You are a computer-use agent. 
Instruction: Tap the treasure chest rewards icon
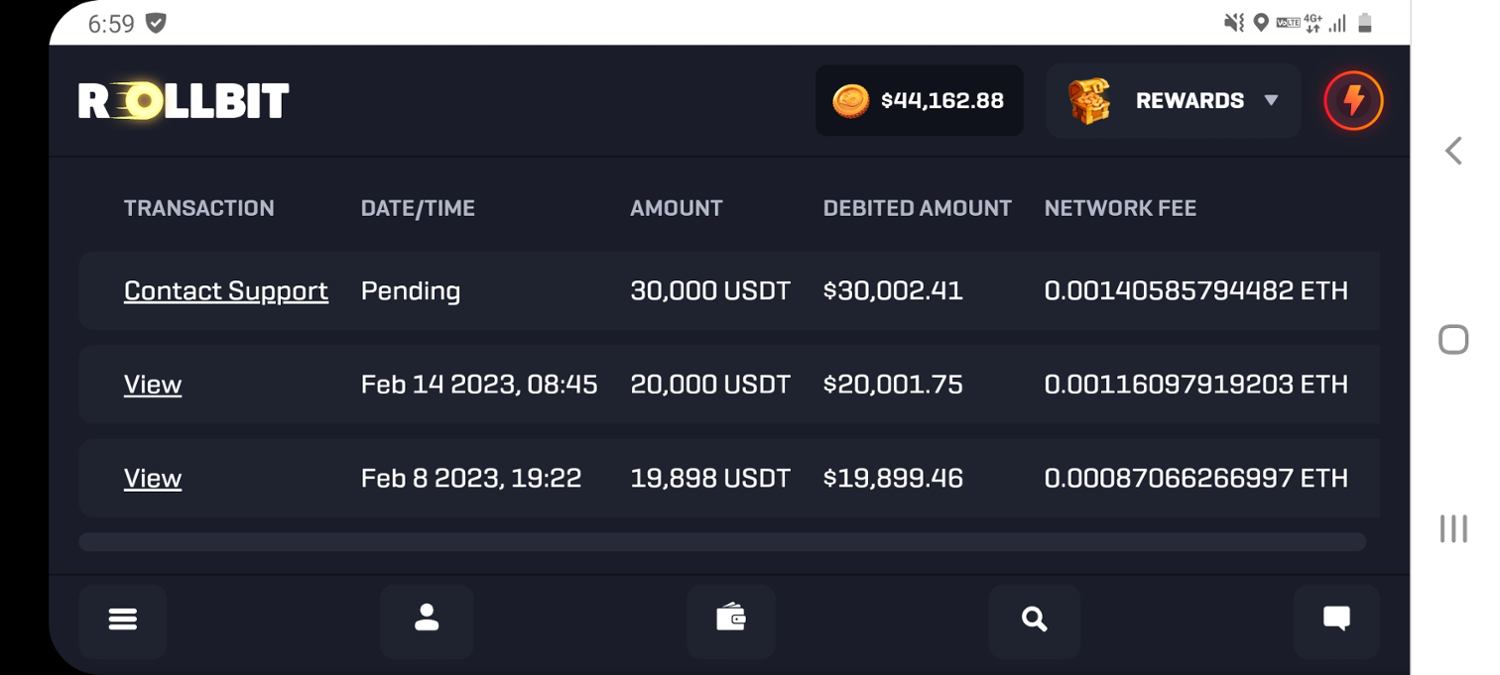[1089, 101]
